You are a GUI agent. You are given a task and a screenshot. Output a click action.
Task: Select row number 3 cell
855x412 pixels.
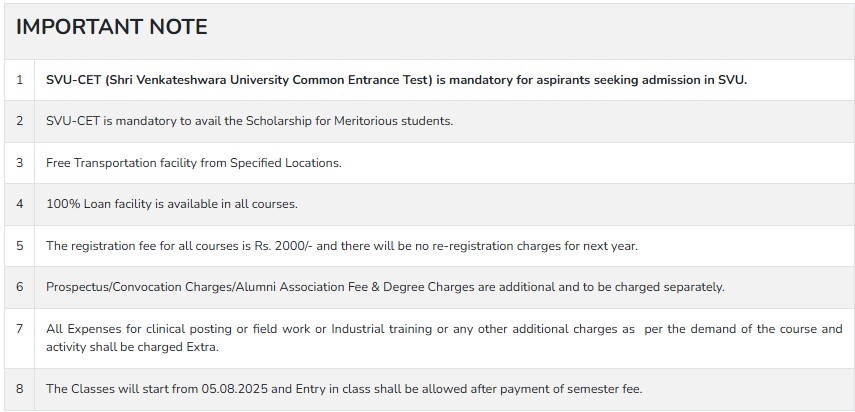click(20, 162)
